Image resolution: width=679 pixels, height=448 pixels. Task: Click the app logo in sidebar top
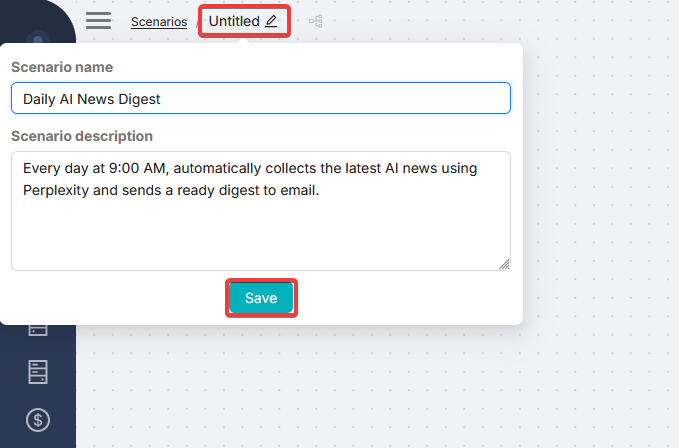38,38
